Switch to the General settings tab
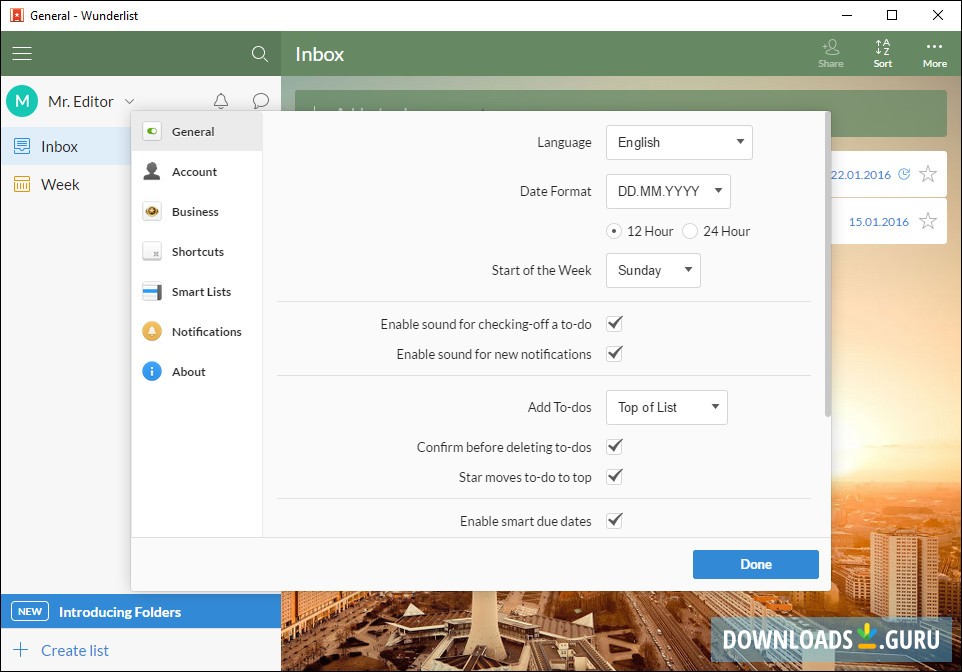Screen dimensions: 962x672 [x=197, y=131]
